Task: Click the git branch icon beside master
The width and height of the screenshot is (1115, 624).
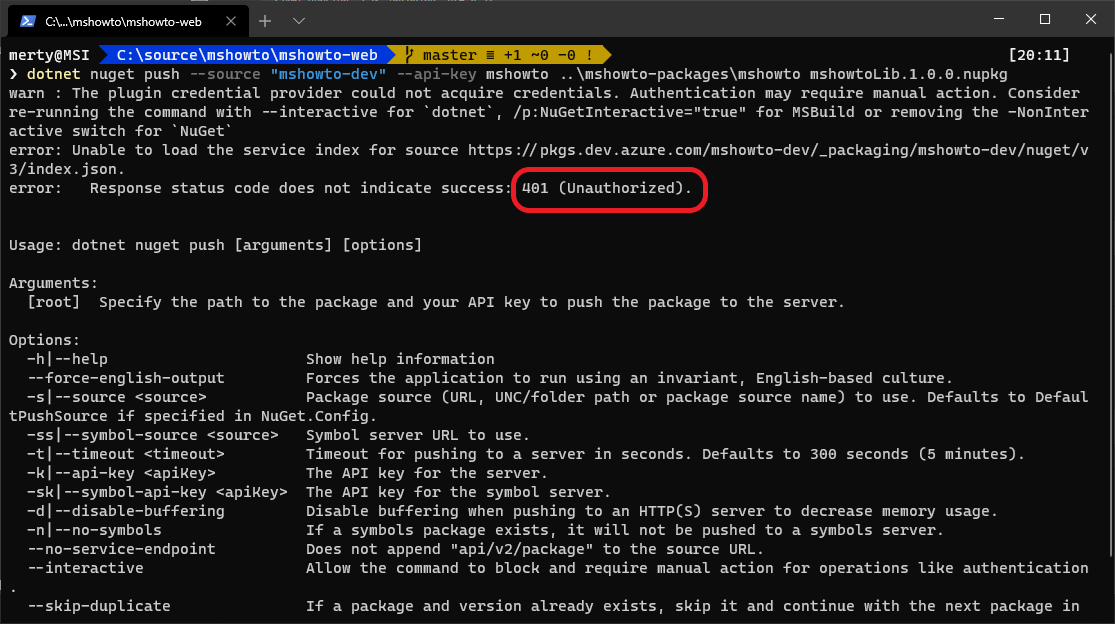Action: coord(411,55)
